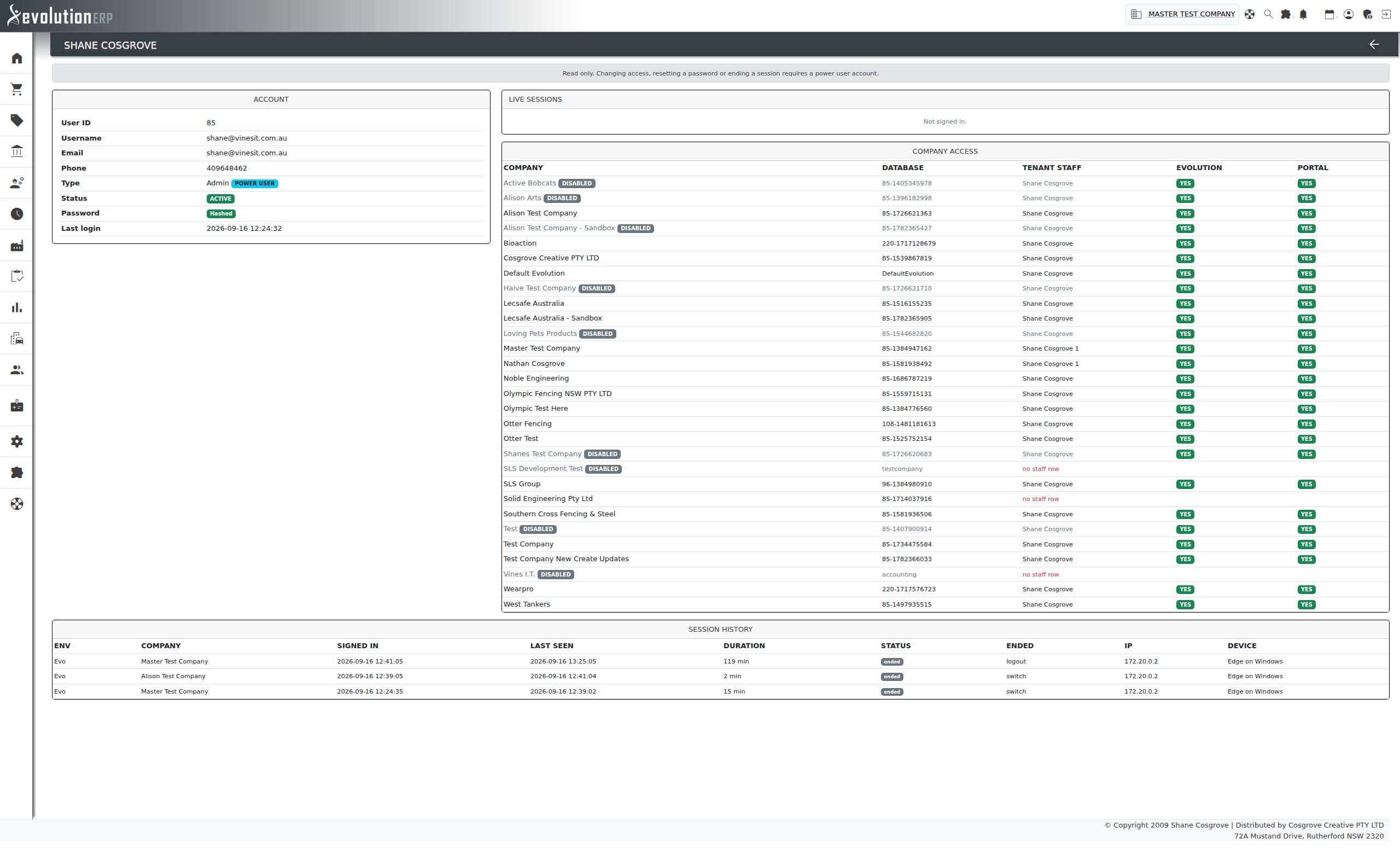The width and height of the screenshot is (1400, 850).
Task: Open the notifications bell
Action: 1303,14
